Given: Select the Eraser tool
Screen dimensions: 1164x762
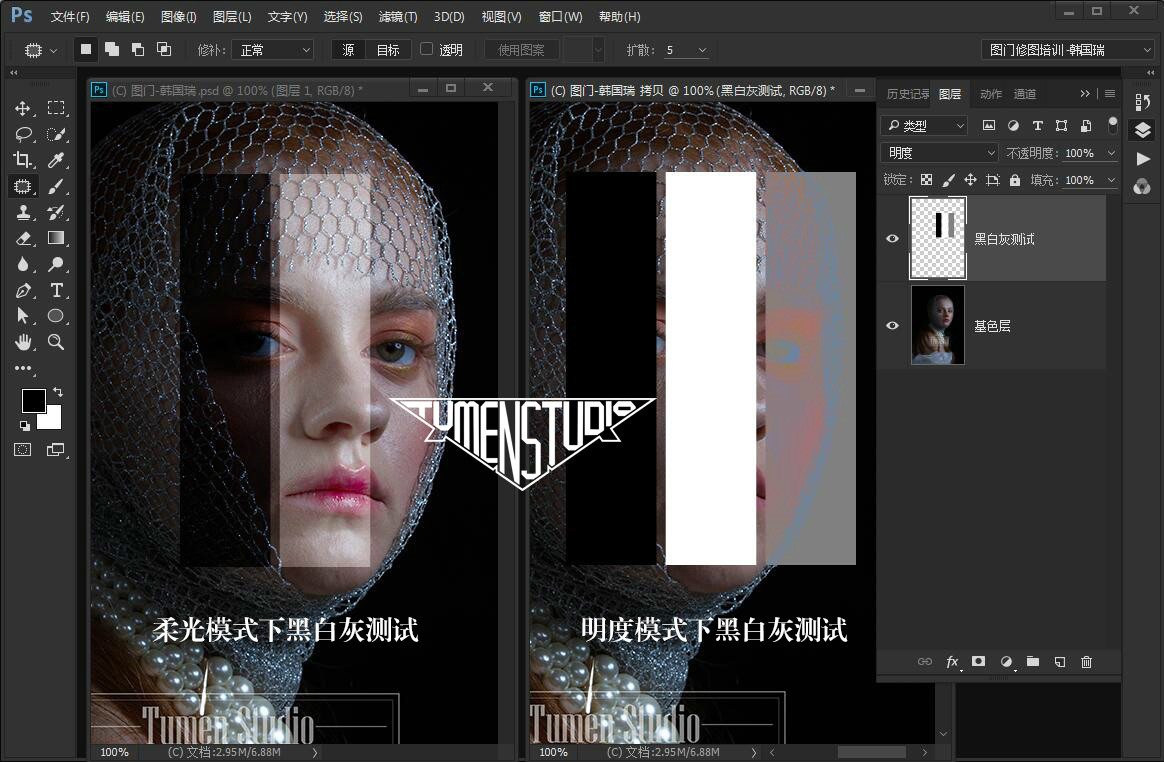Looking at the screenshot, I should 22,238.
